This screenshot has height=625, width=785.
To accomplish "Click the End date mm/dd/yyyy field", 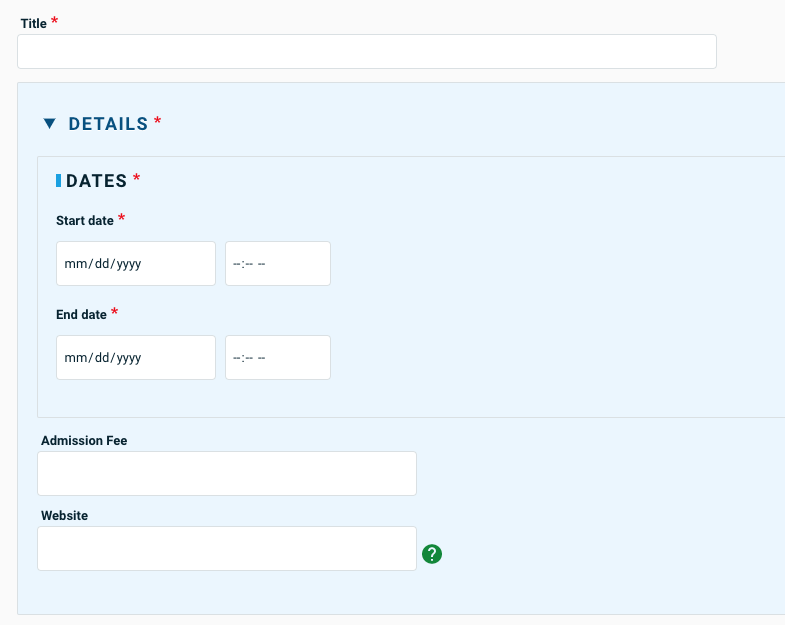I will (136, 358).
